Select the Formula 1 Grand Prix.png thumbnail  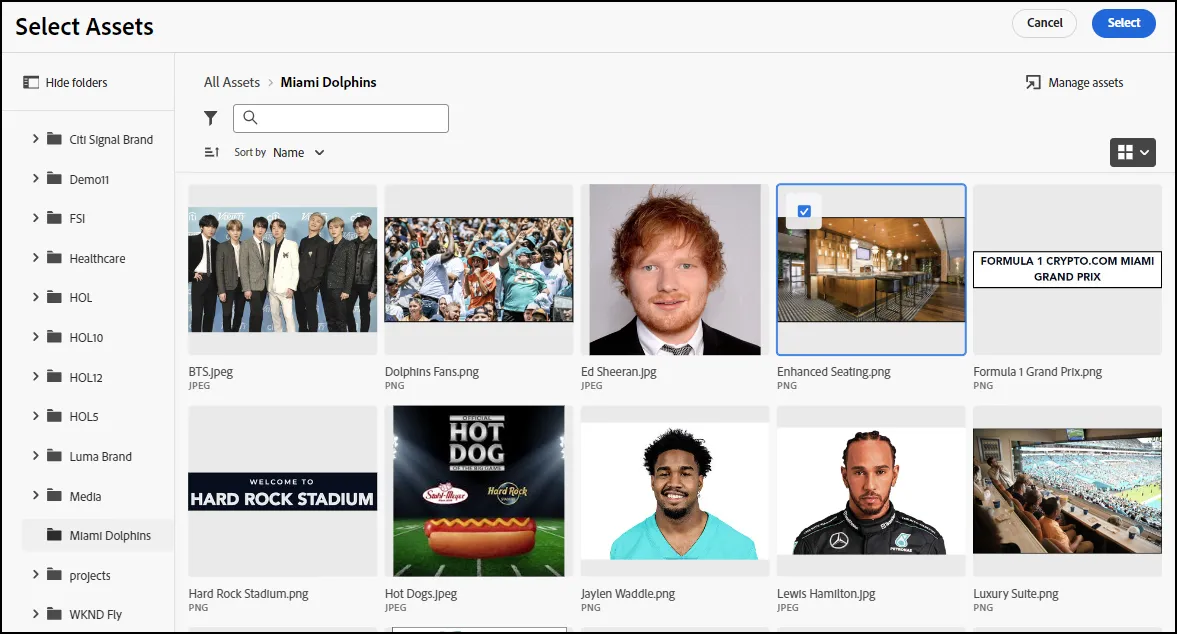[1067, 269]
